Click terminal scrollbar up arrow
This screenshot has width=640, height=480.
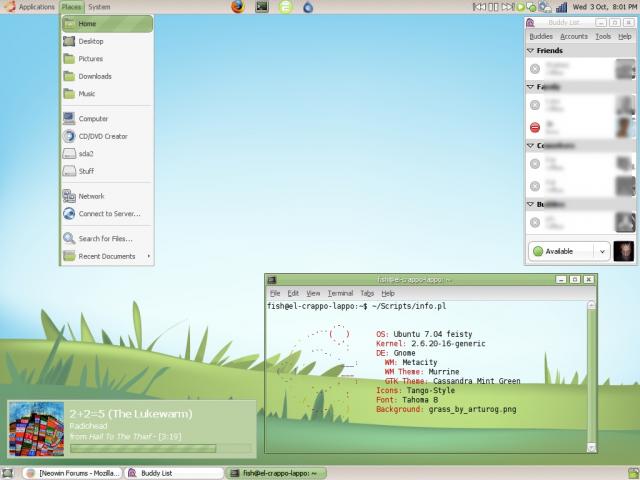point(591,305)
